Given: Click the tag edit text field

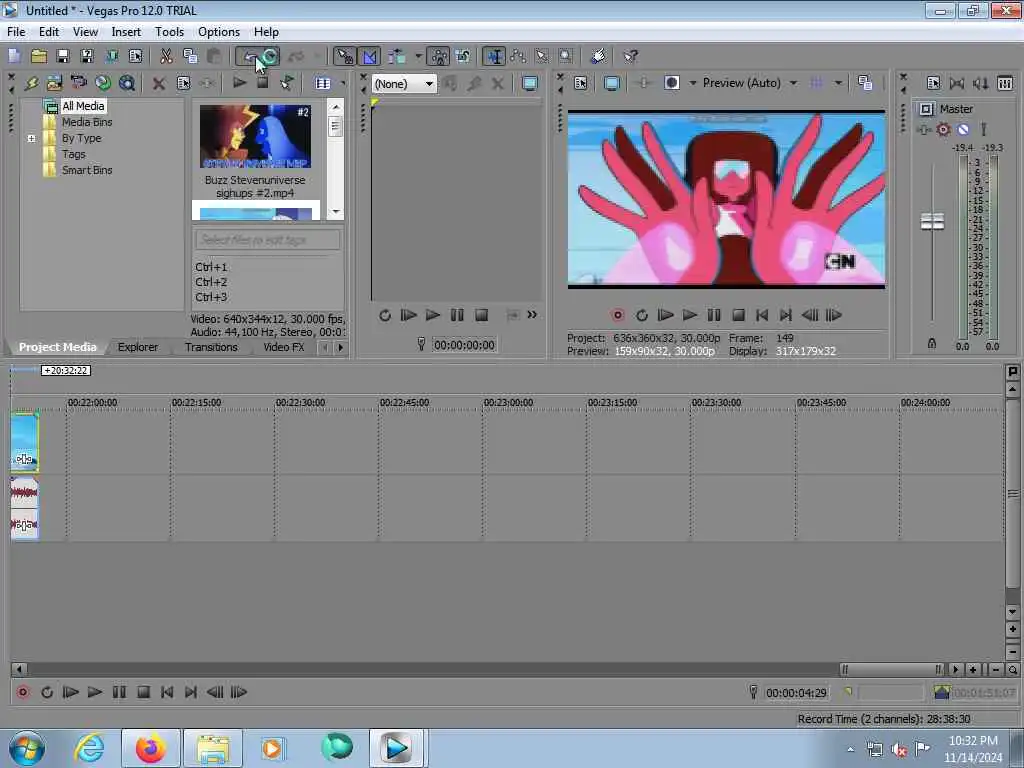Looking at the screenshot, I should pos(268,240).
